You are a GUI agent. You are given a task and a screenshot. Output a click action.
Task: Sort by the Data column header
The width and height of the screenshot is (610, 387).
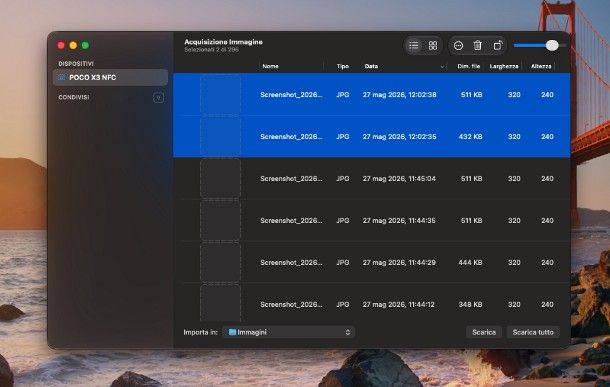tap(371, 66)
